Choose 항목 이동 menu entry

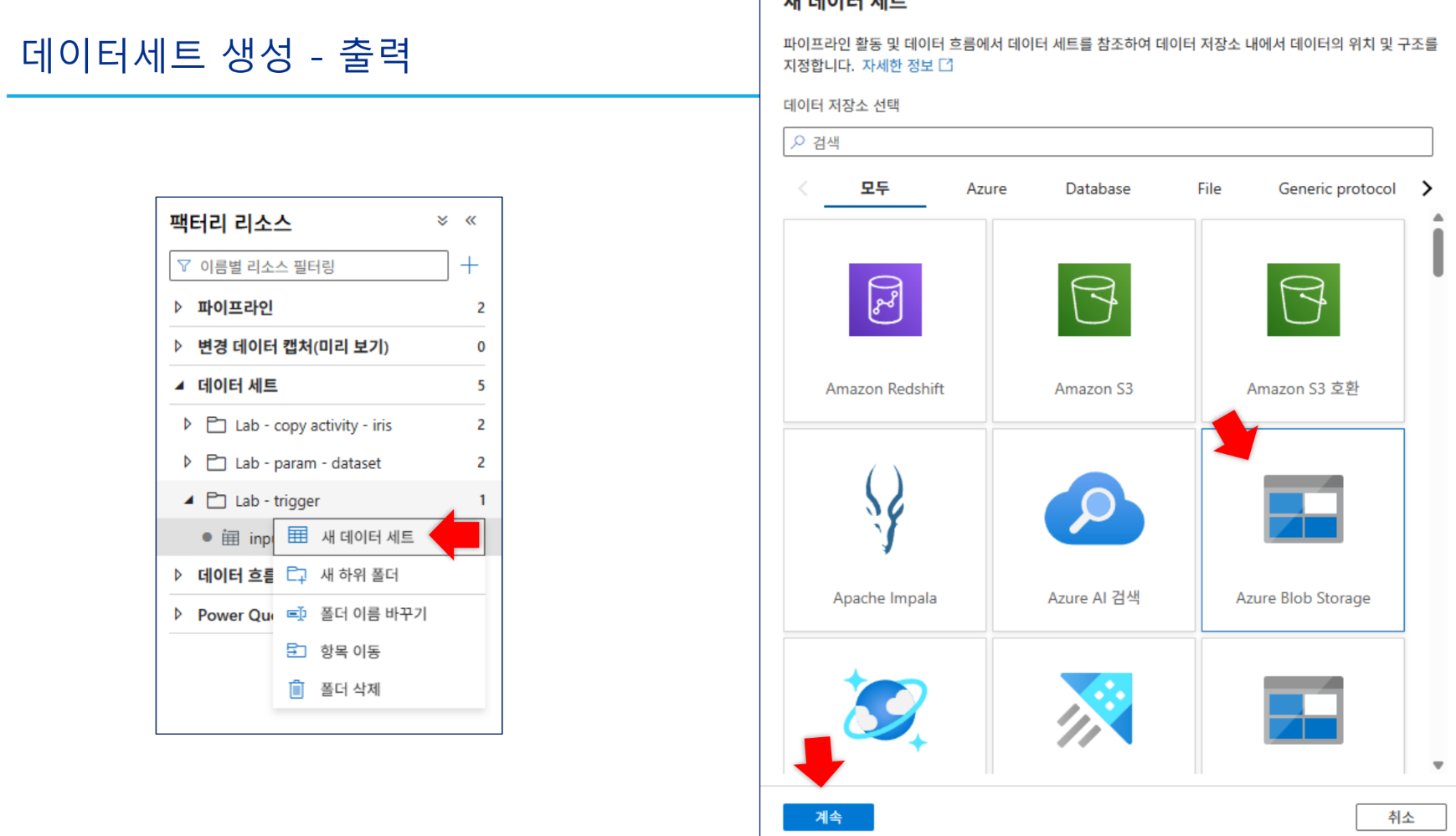click(x=379, y=651)
